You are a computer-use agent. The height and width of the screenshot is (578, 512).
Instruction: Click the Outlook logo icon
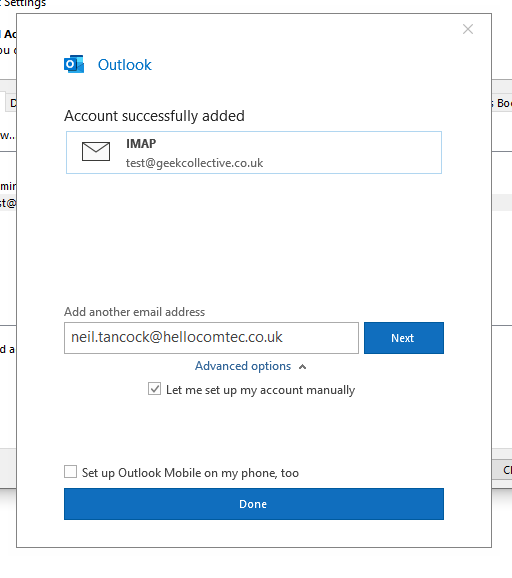74,65
